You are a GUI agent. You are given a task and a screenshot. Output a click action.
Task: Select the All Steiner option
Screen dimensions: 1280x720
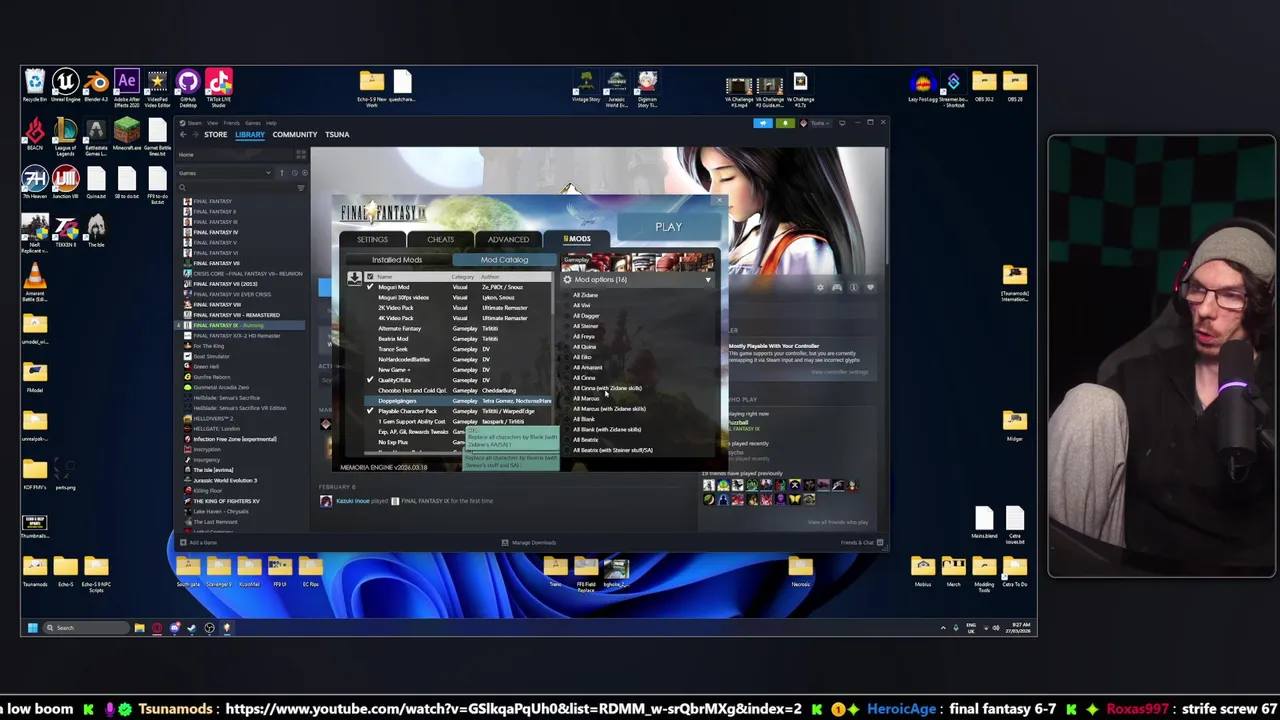click(x=586, y=326)
